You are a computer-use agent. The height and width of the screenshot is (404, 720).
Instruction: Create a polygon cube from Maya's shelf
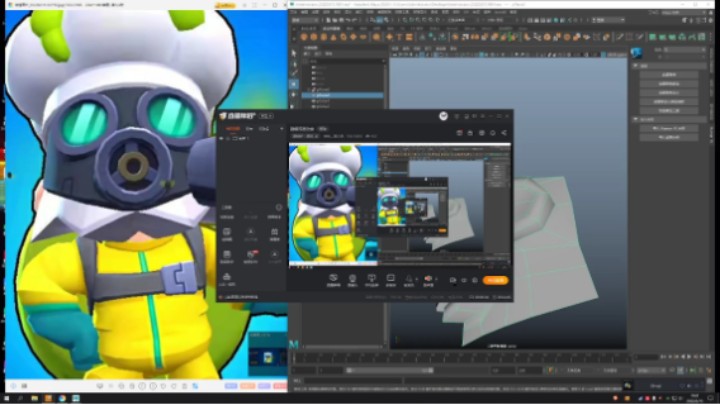tap(314, 37)
